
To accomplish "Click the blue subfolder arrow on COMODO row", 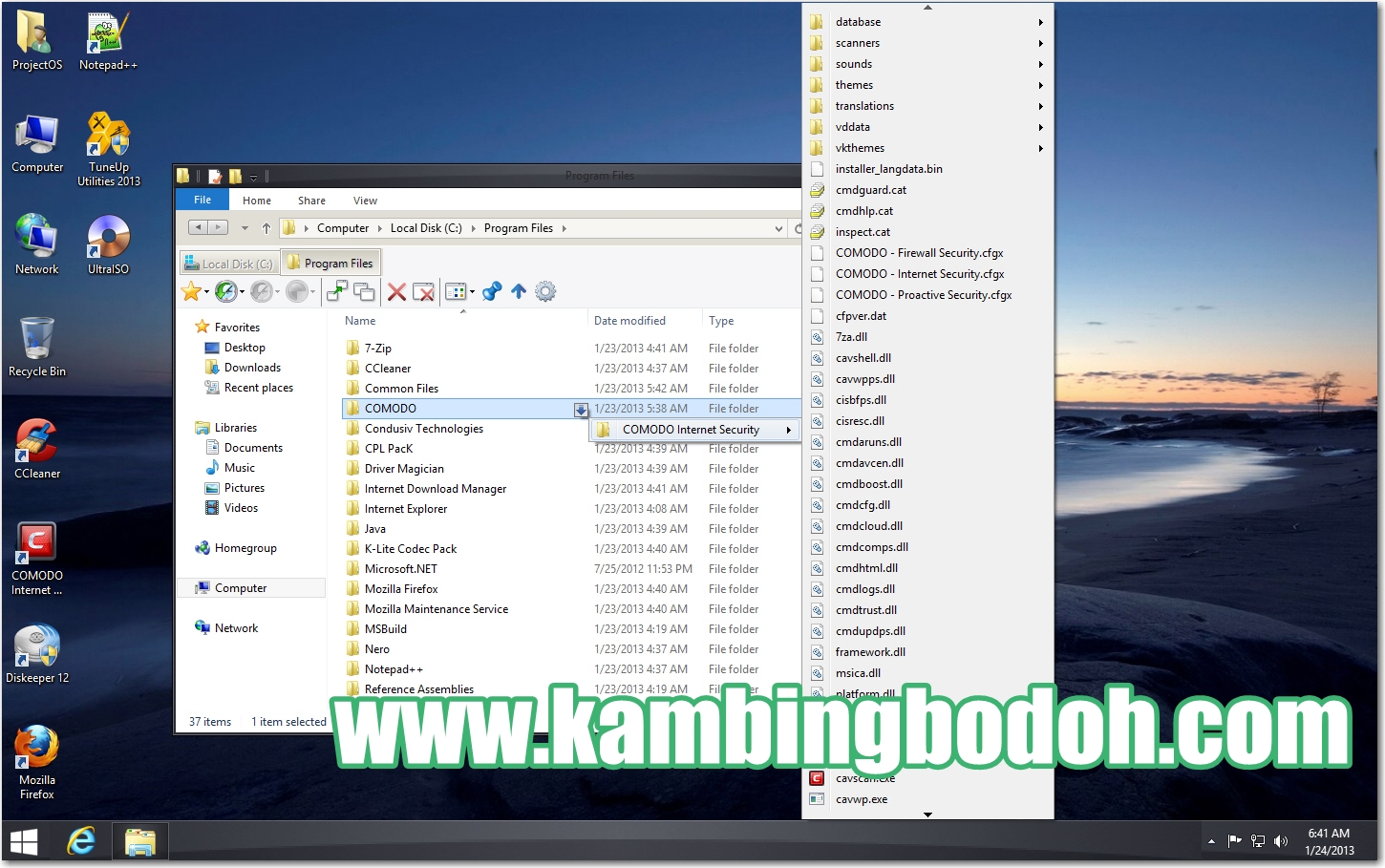I will coord(581,410).
